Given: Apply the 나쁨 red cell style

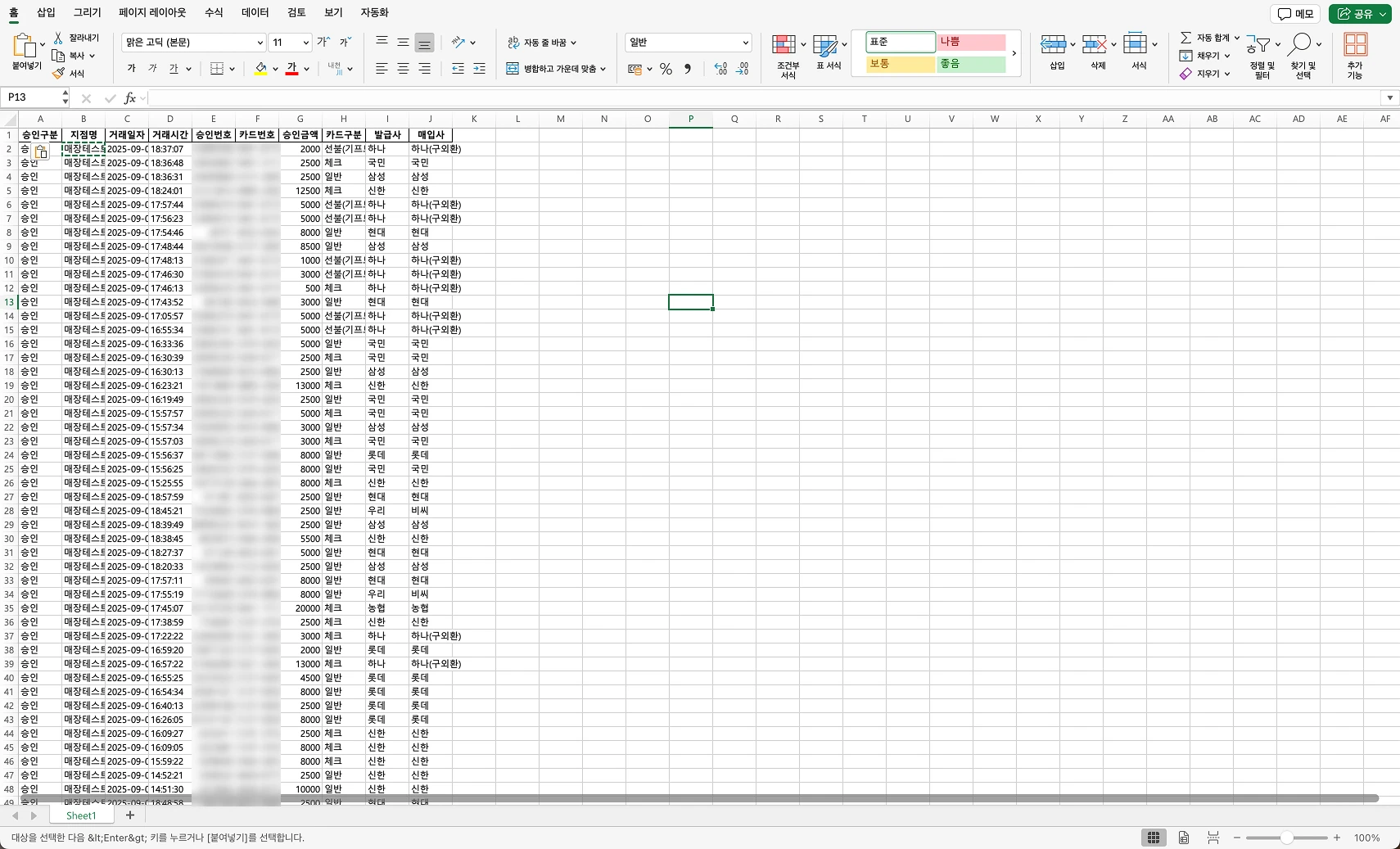Looking at the screenshot, I should [x=971, y=43].
